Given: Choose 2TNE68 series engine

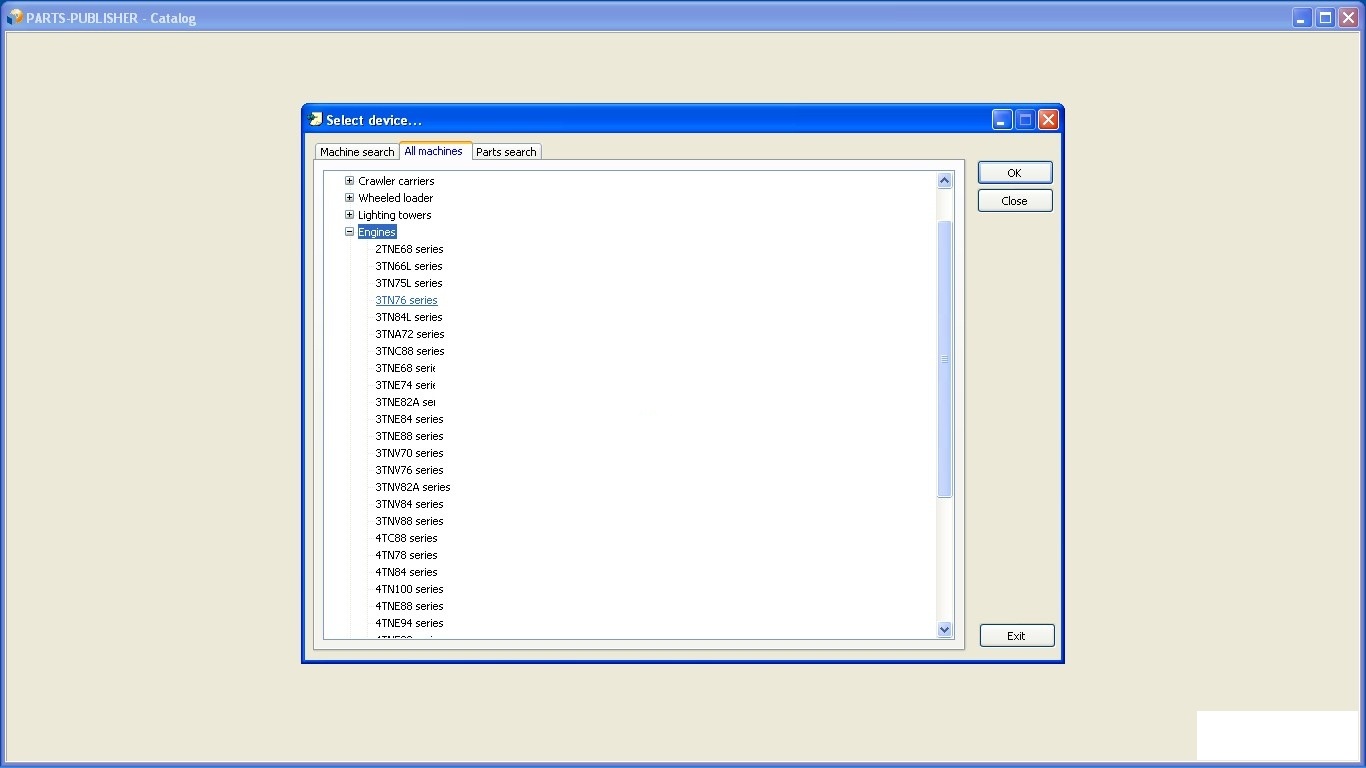Looking at the screenshot, I should click(409, 249).
